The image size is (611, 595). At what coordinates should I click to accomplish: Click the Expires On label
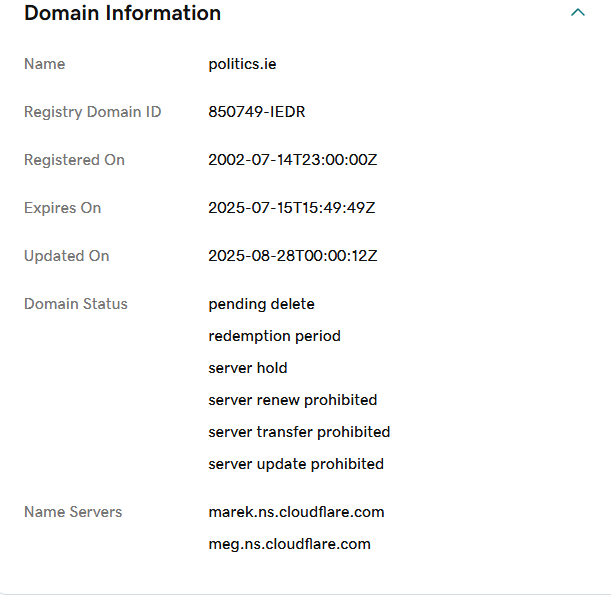tap(62, 208)
